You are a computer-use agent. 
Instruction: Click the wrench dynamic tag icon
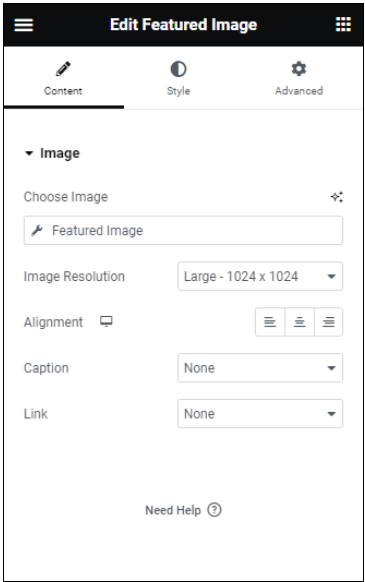(x=37, y=230)
